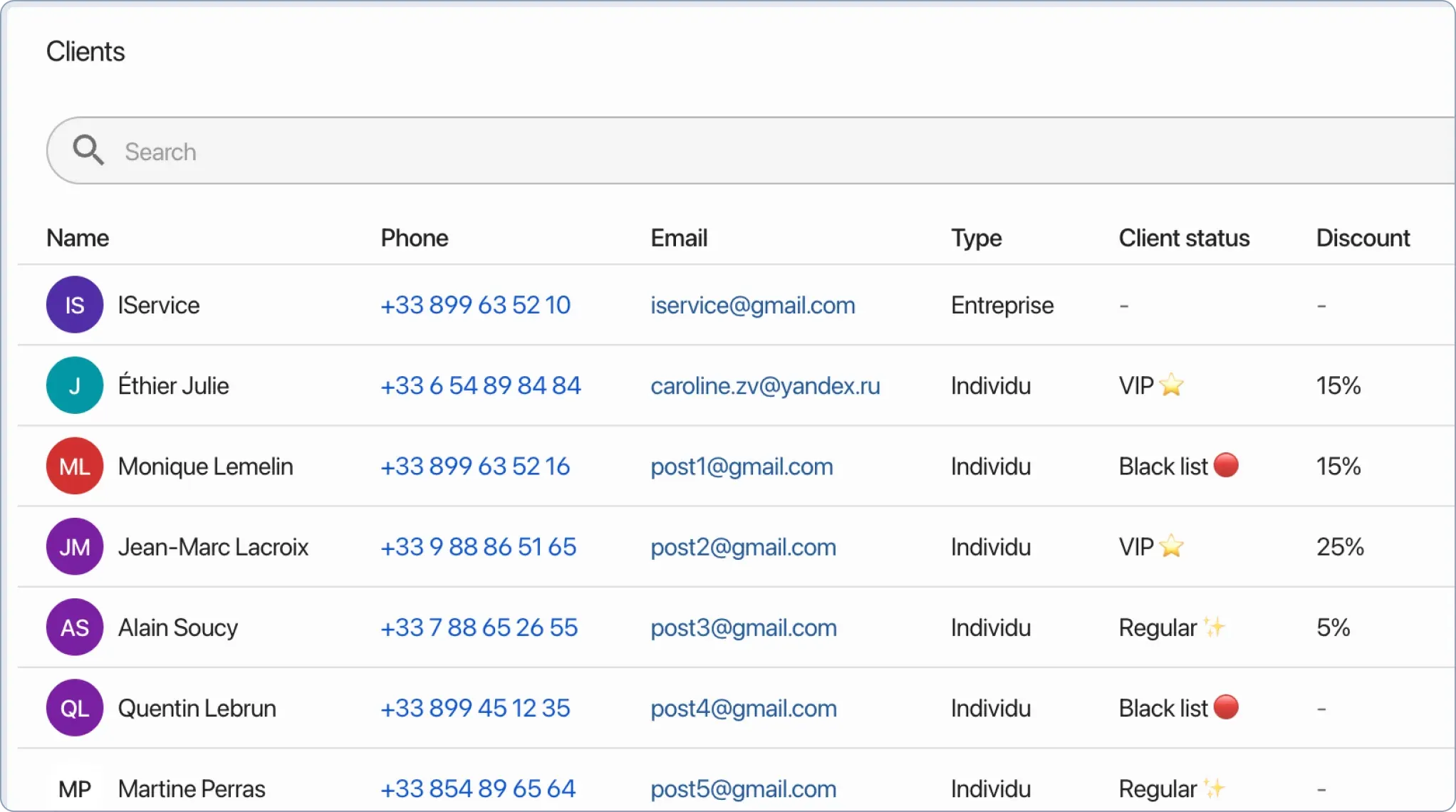The width and height of the screenshot is (1456, 812).
Task: Click the 15% discount for Monique Lemelin
Action: tap(1338, 466)
